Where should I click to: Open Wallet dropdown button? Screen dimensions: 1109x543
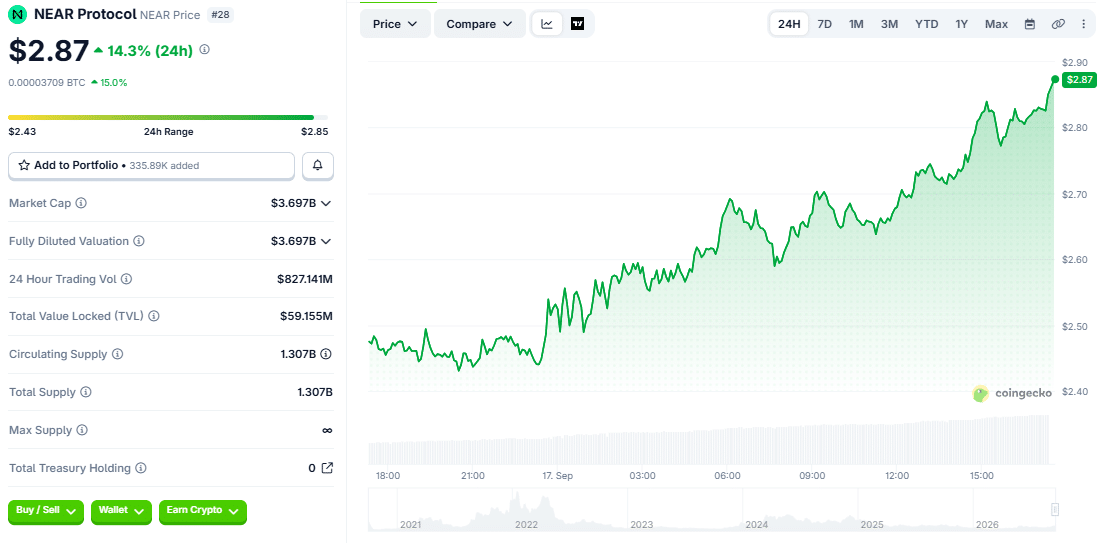[x=121, y=511]
